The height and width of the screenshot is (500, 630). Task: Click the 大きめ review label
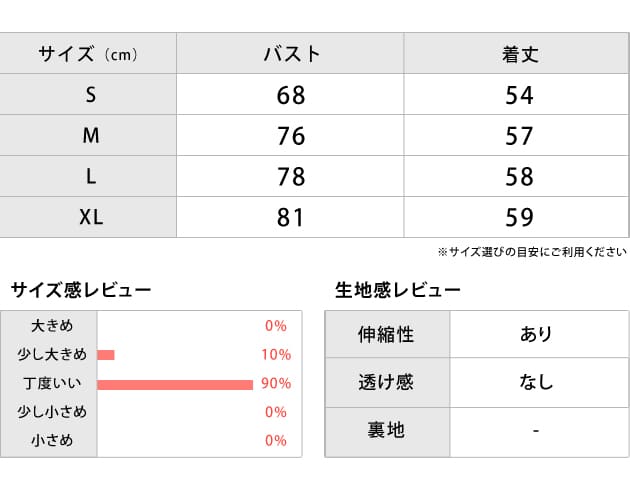click(x=51, y=326)
